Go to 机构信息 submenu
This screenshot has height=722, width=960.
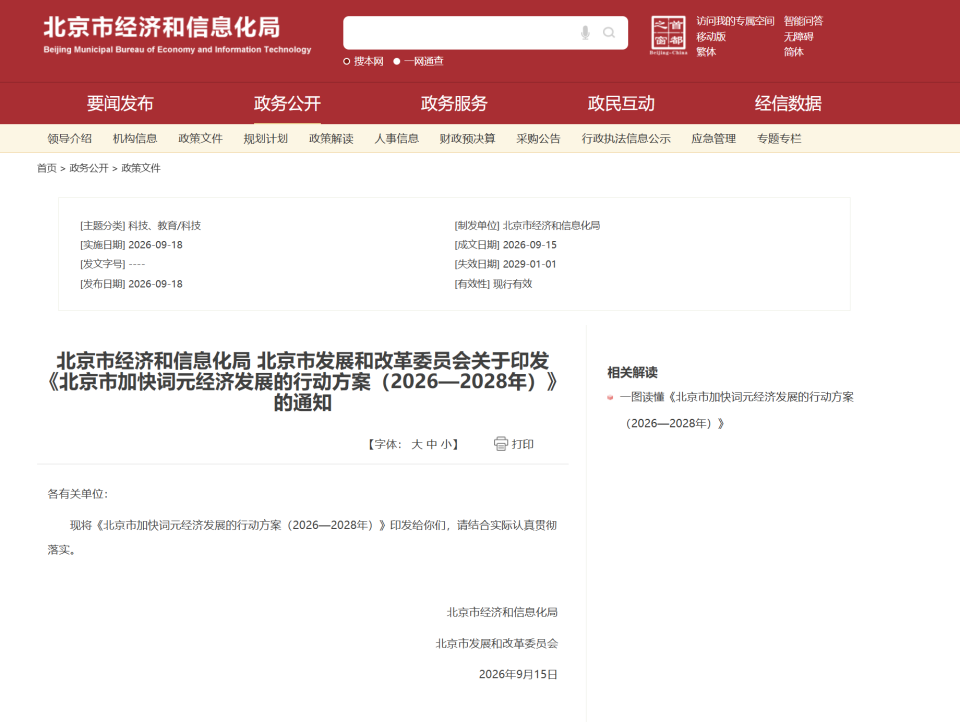pos(135,138)
